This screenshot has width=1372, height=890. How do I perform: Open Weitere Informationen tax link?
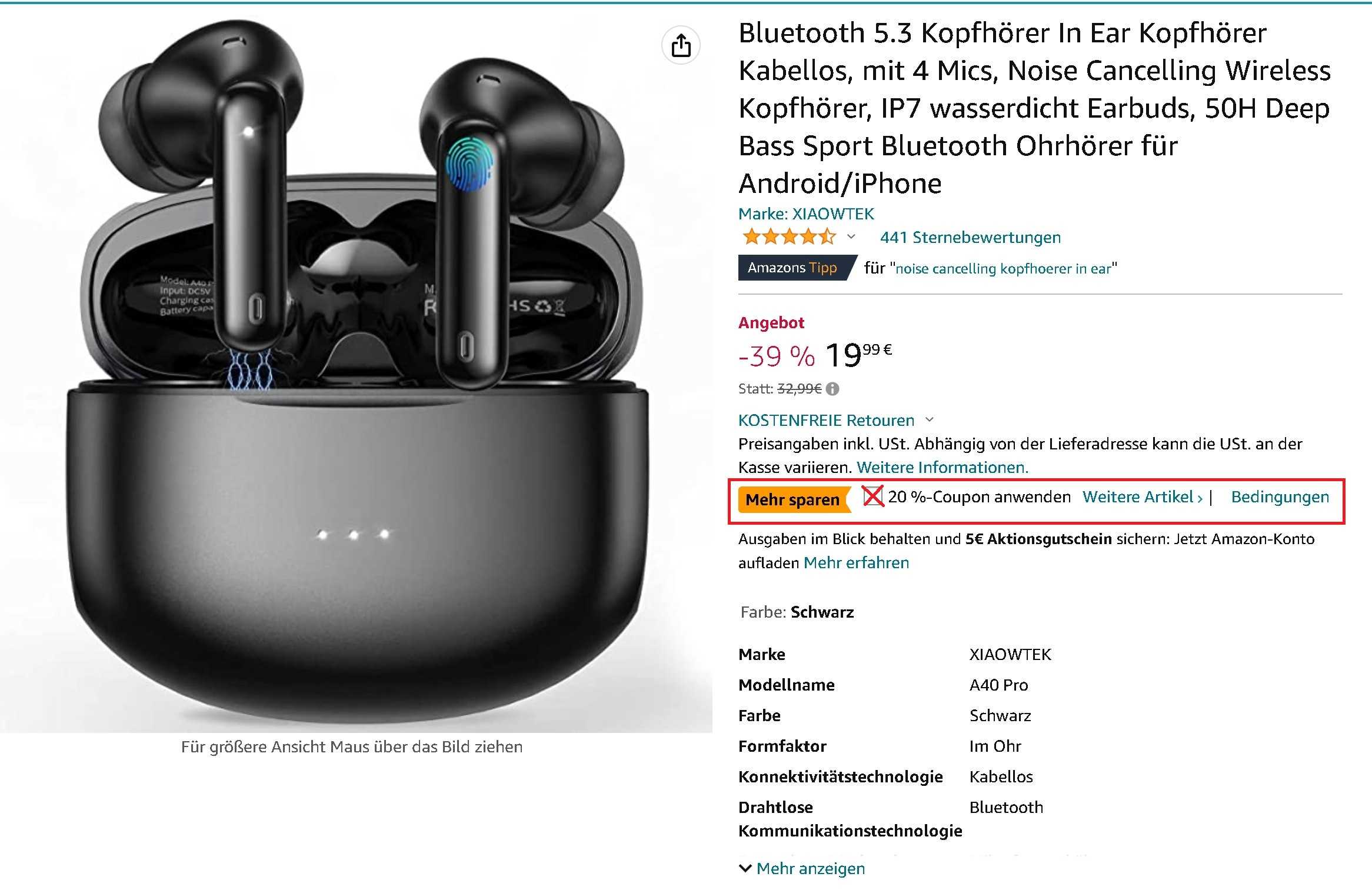tap(943, 467)
